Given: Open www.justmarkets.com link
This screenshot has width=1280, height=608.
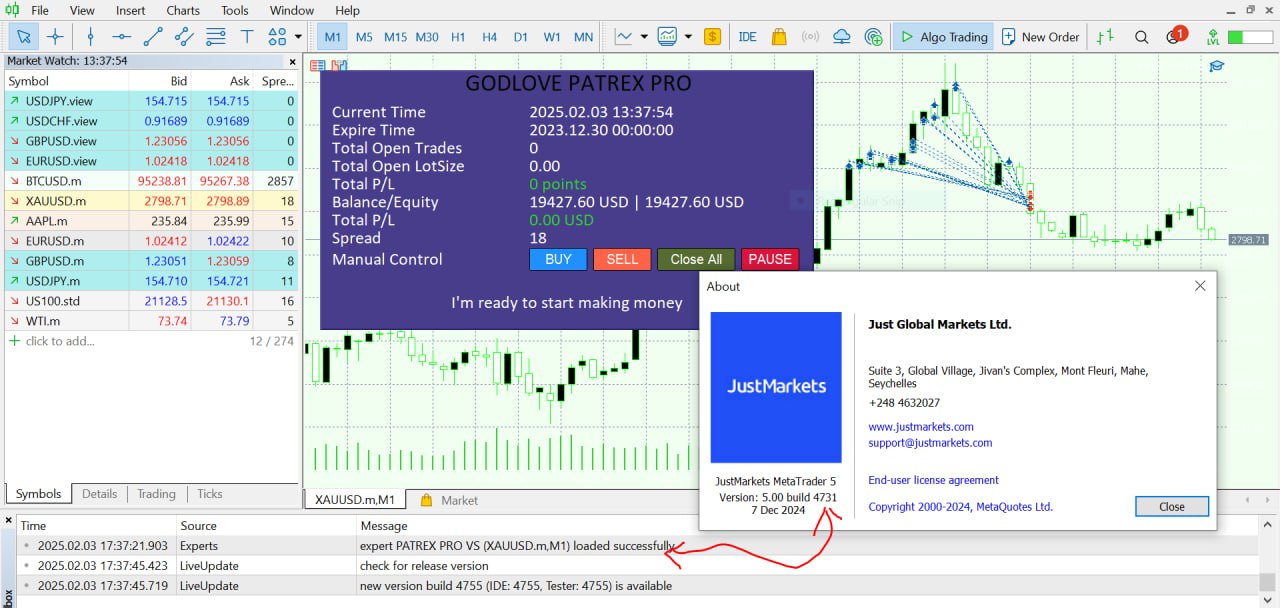Looking at the screenshot, I should pos(921,427).
